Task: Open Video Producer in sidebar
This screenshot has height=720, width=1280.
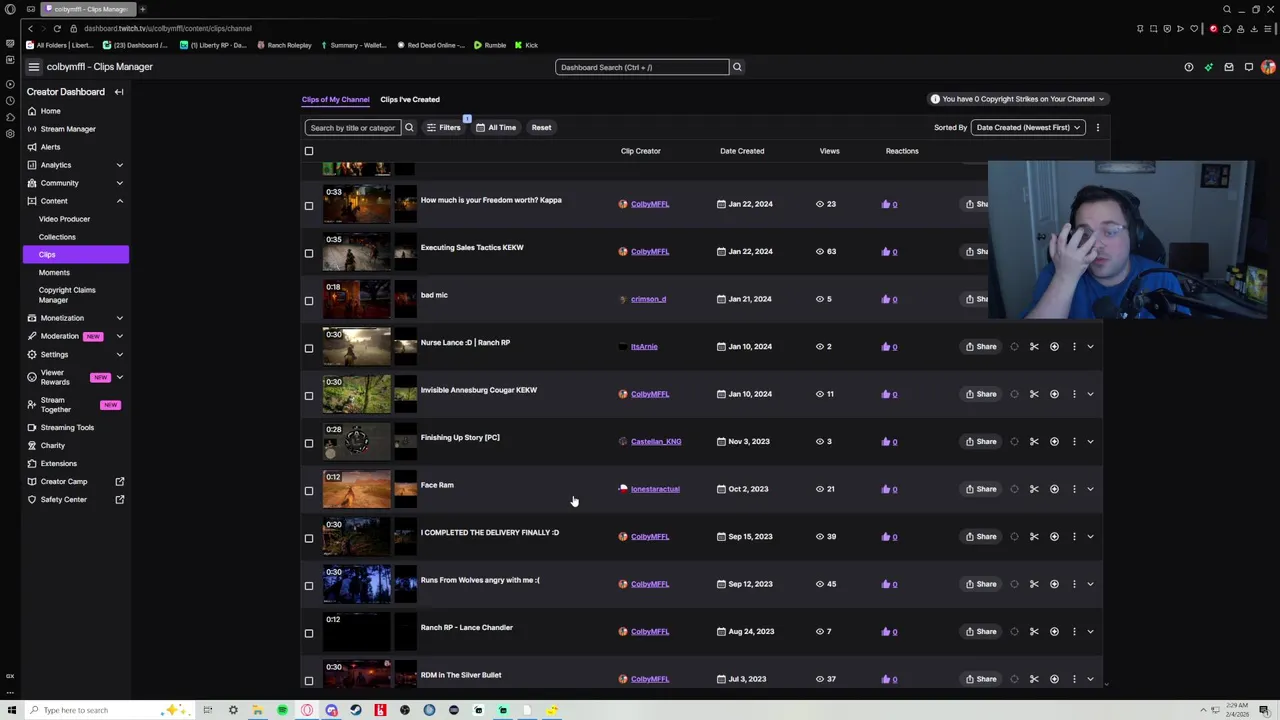Action: point(64,219)
